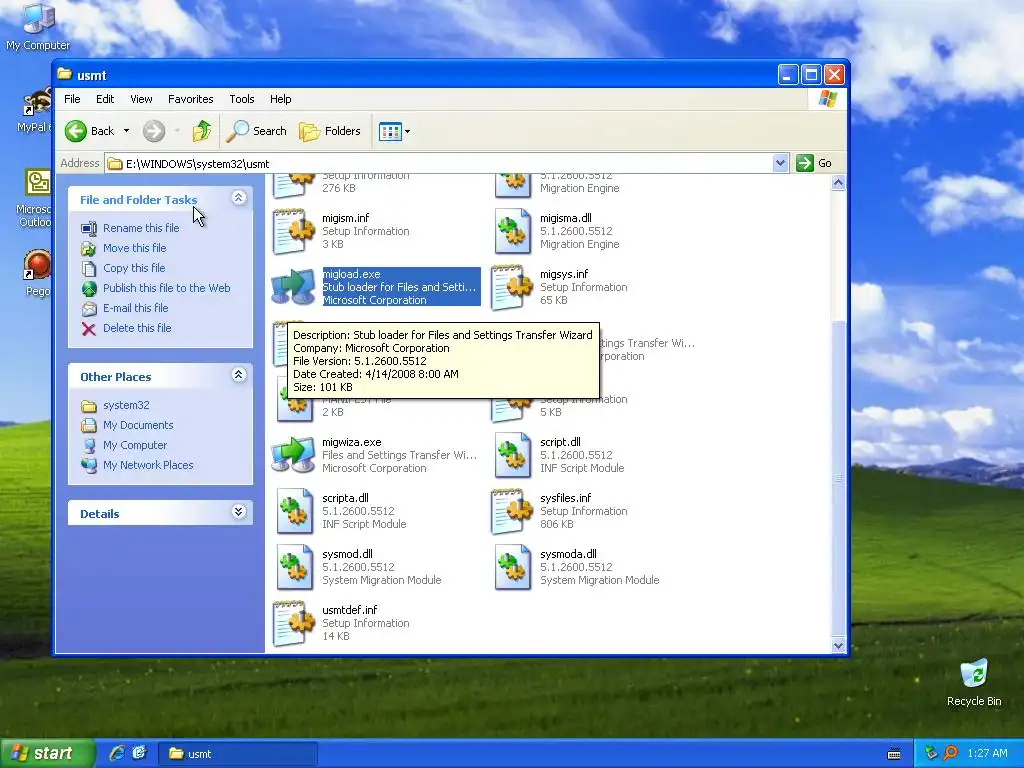Image resolution: width=1024 pixels, height=768 pixels.
Task: Open My Documents in Other Places
Action: tap(138, 426)
